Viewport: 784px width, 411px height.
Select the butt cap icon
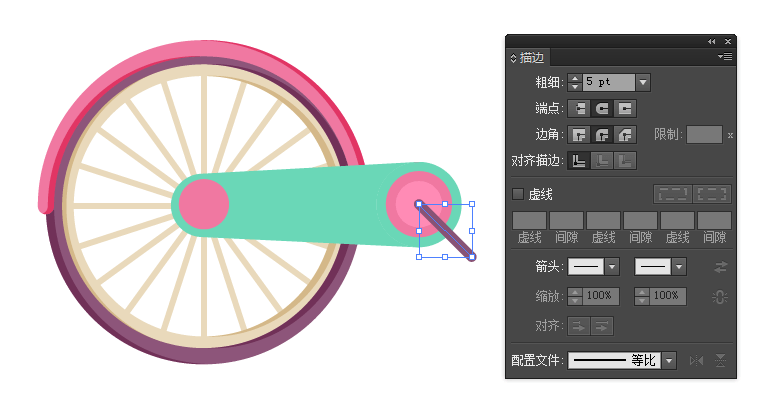(579, 108)
